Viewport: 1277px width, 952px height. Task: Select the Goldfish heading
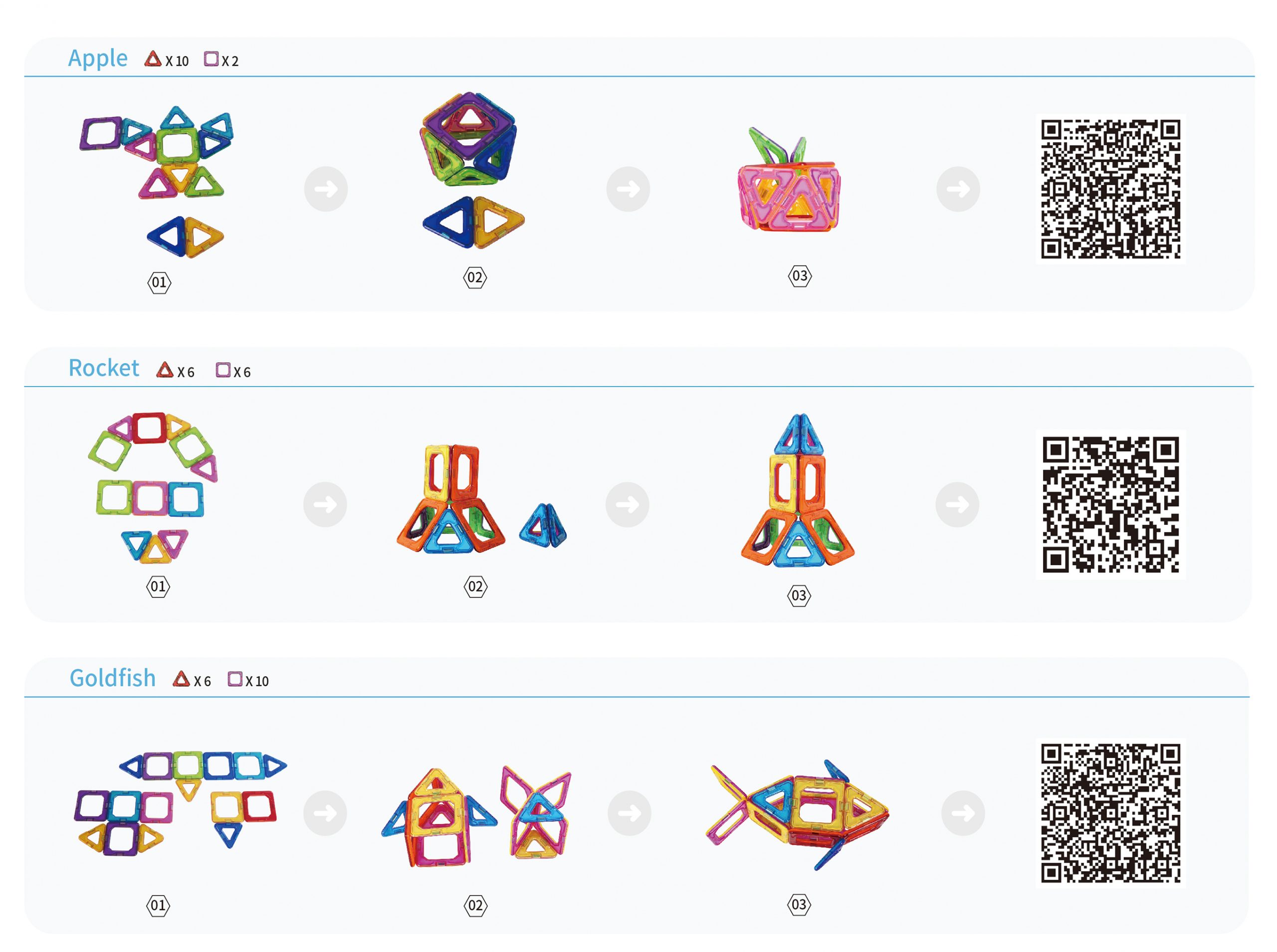[112, 678]
